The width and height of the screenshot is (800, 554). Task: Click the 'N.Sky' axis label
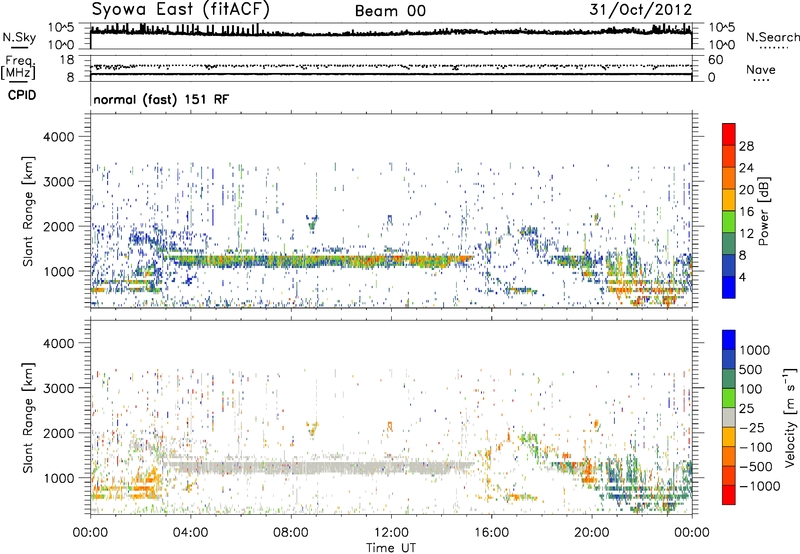pyautogui.click(x=19, y=37)
